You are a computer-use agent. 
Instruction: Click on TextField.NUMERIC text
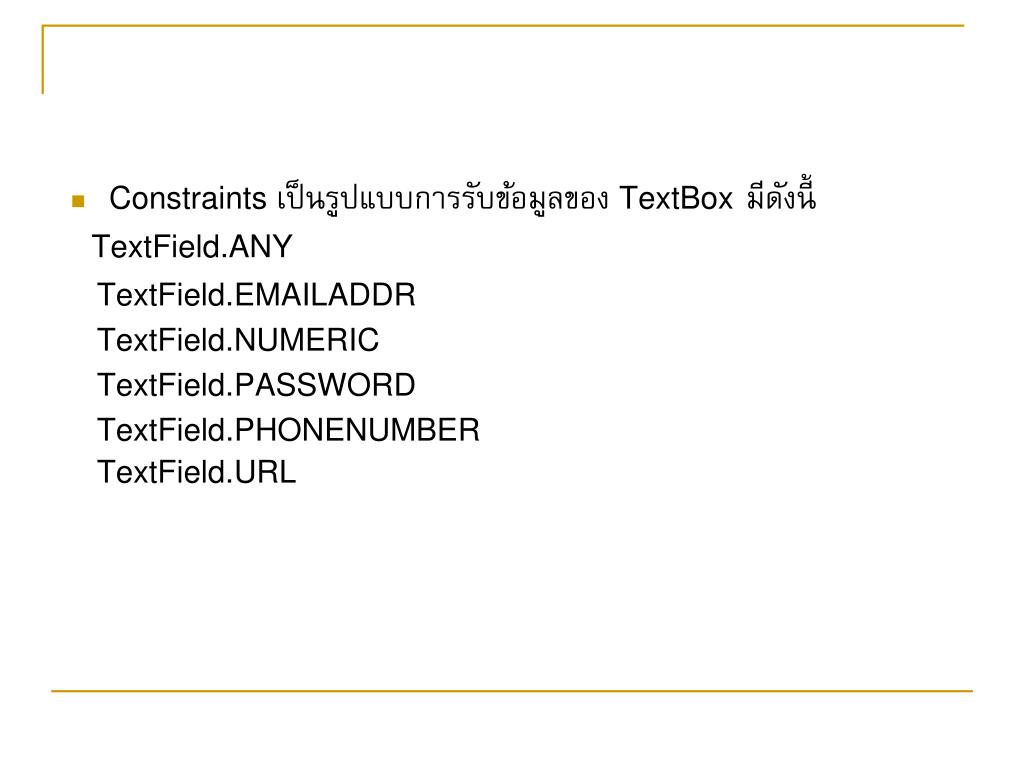click(238, 340)
